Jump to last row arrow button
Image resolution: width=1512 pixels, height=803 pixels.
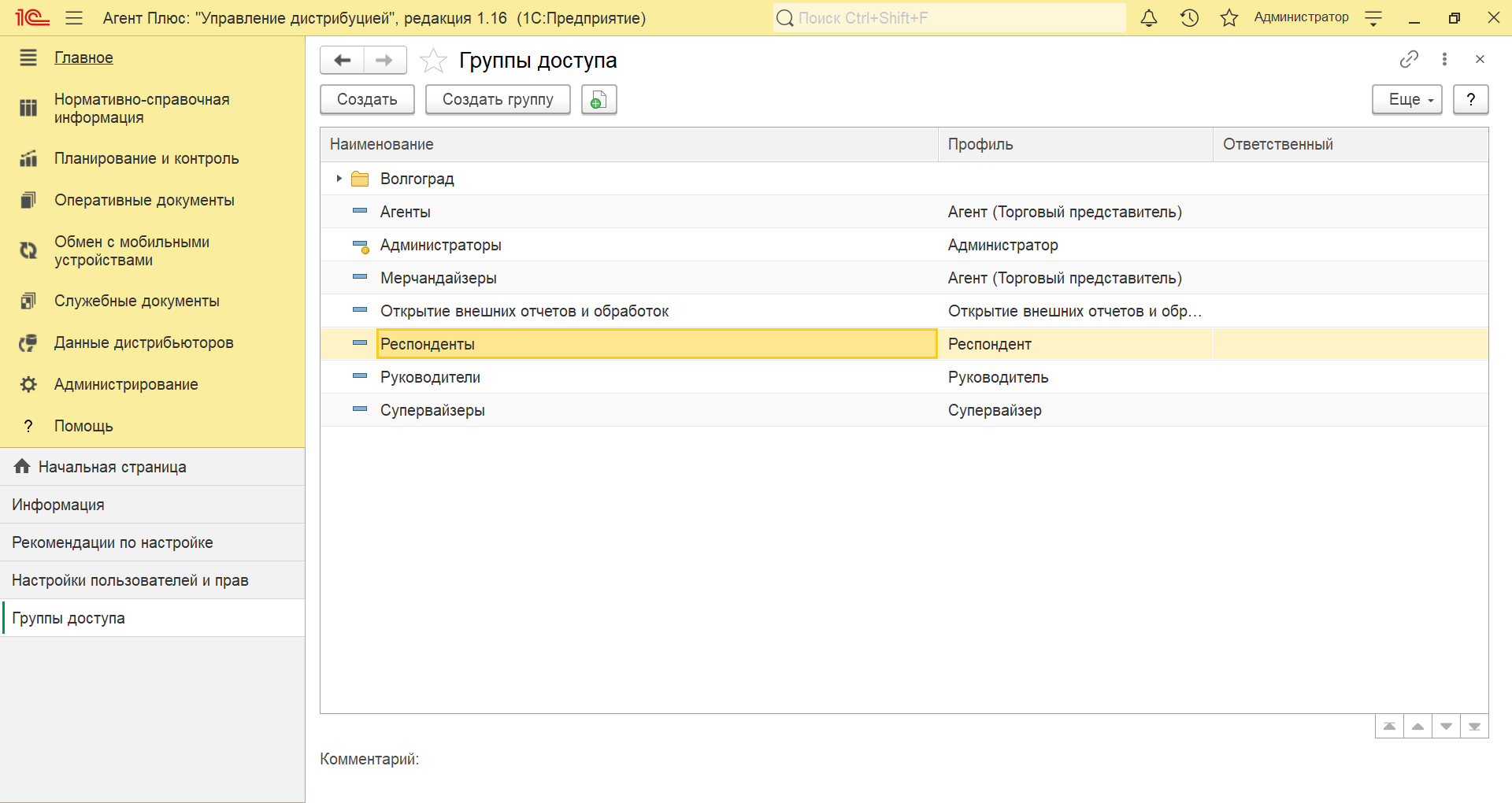(x=1474, y=726)
